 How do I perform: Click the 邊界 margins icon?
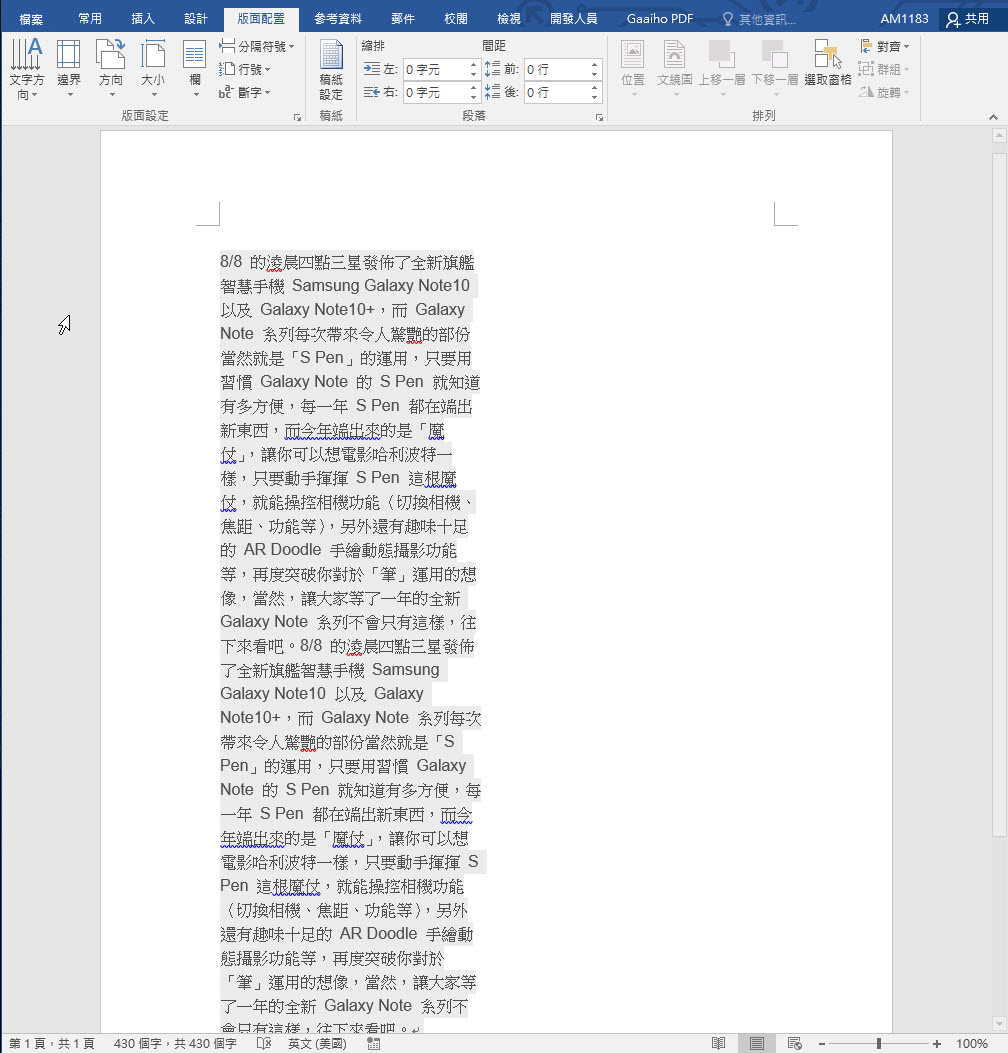pos(69,61)
